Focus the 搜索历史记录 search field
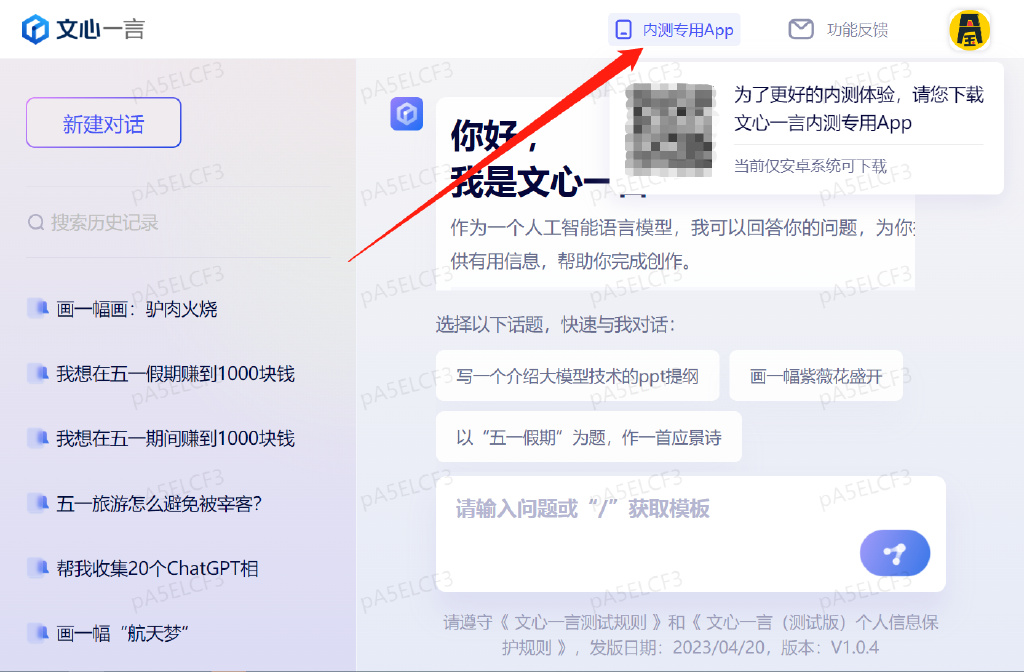This screenshot has width=1024, height=672. (x=179, y=222)
